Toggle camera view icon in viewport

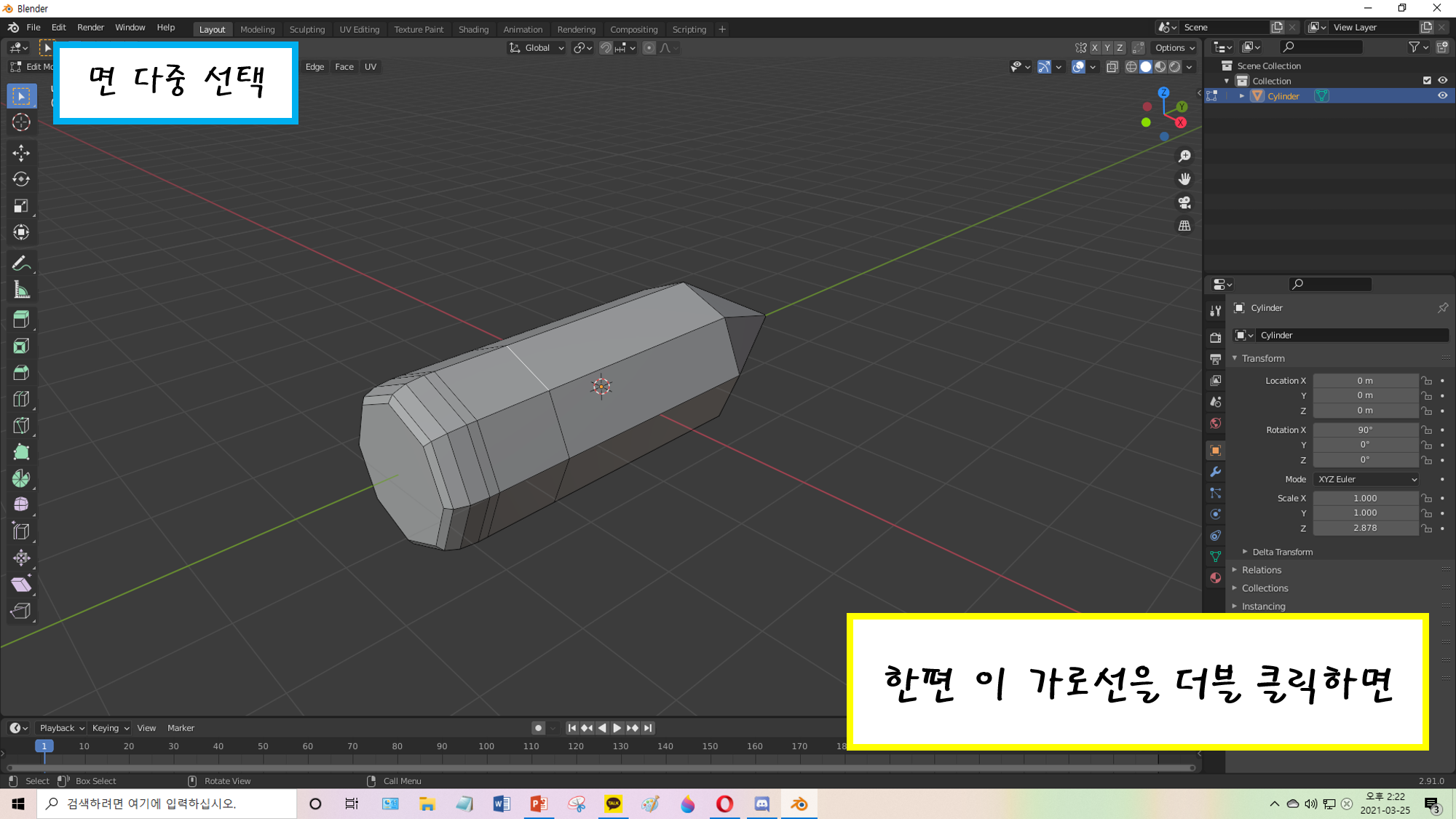pos(1184,202)
